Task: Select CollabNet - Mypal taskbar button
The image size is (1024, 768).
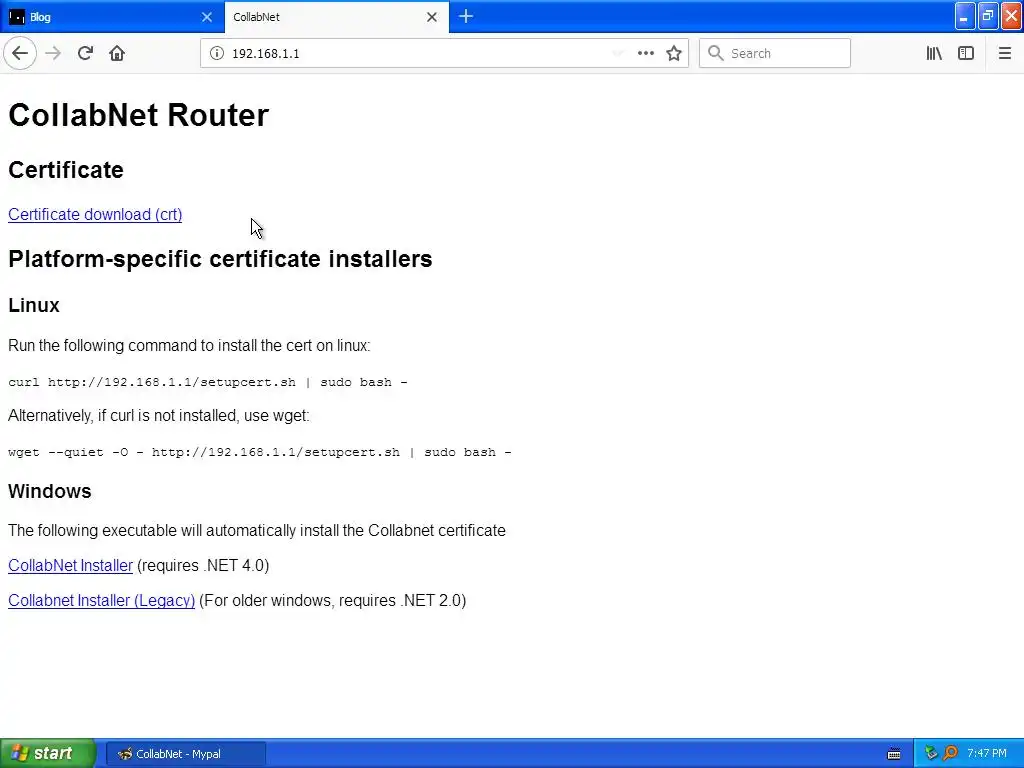Action: point(185,754)
